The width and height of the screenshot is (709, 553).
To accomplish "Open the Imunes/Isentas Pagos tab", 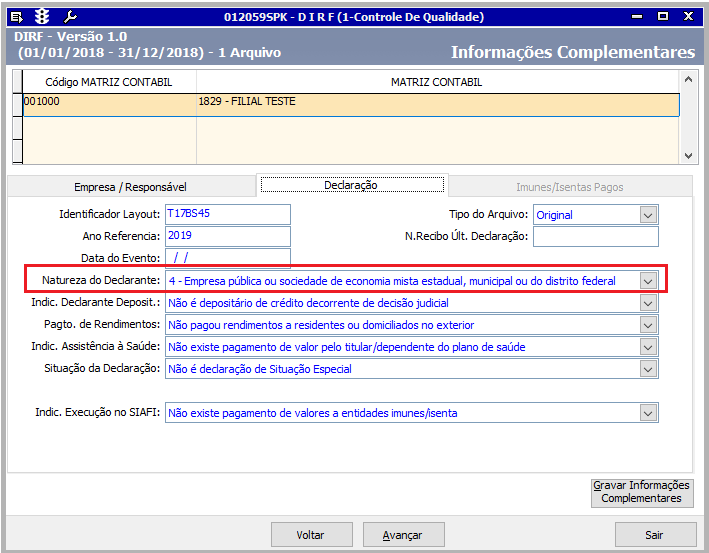I will click(570, 187).
